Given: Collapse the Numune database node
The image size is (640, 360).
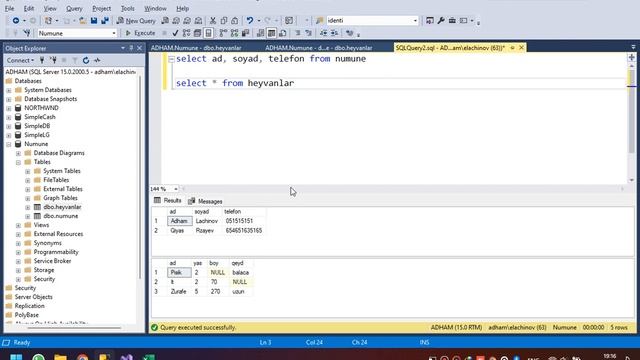Looking at the screenshot, I should 9,144.
